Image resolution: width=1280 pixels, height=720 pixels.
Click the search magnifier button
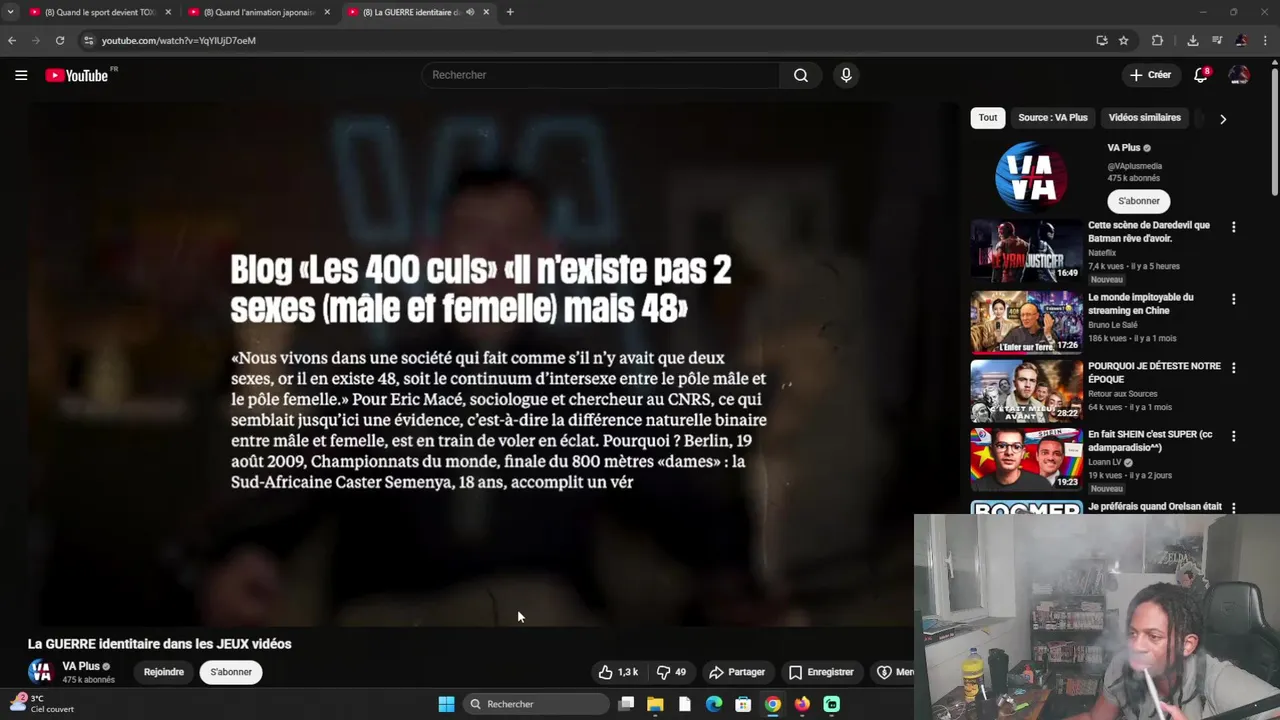[800, 75]
